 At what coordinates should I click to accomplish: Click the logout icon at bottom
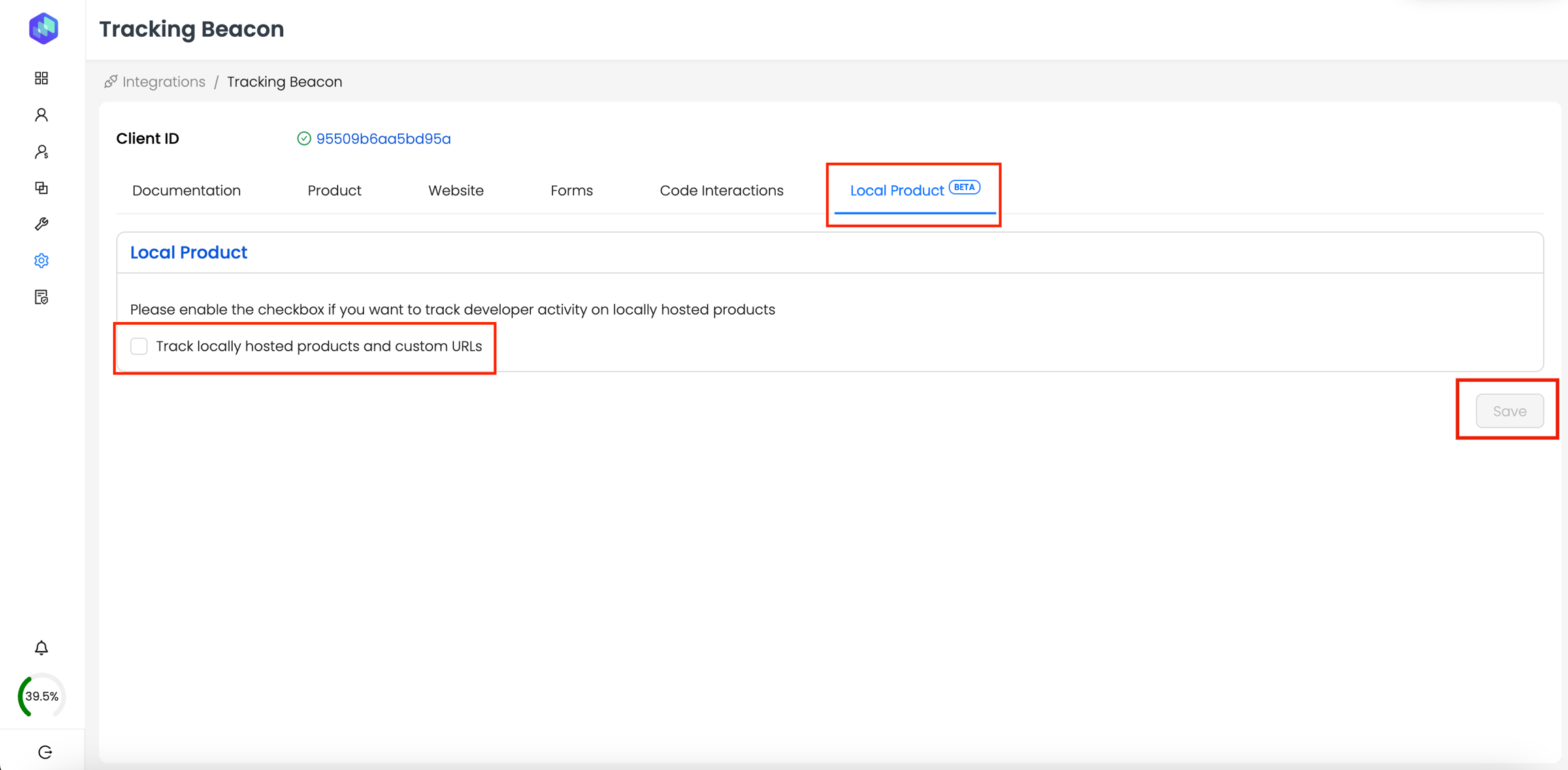(45, 752)
